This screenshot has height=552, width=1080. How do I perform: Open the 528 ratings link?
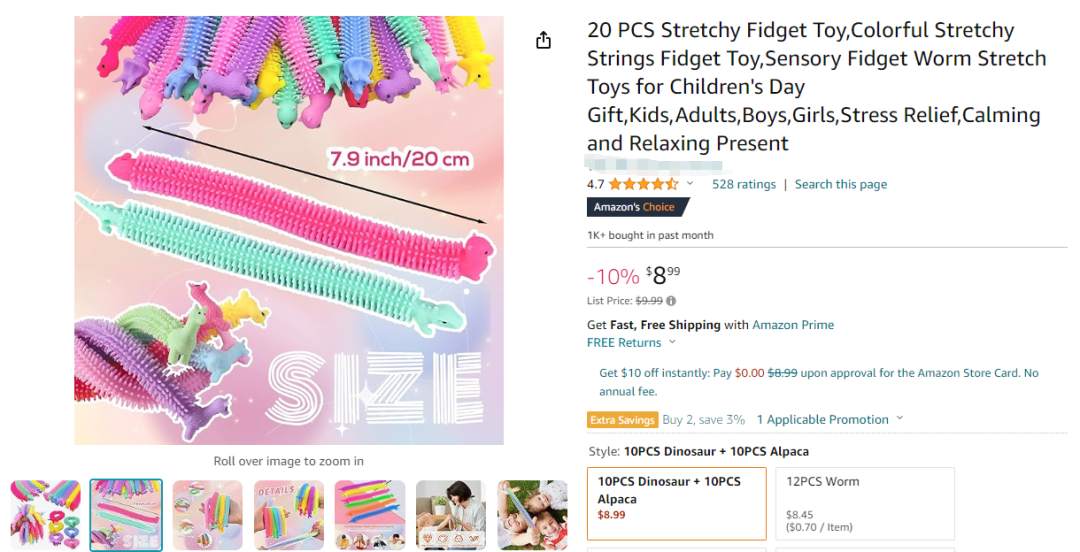click(x=743, y=184)
